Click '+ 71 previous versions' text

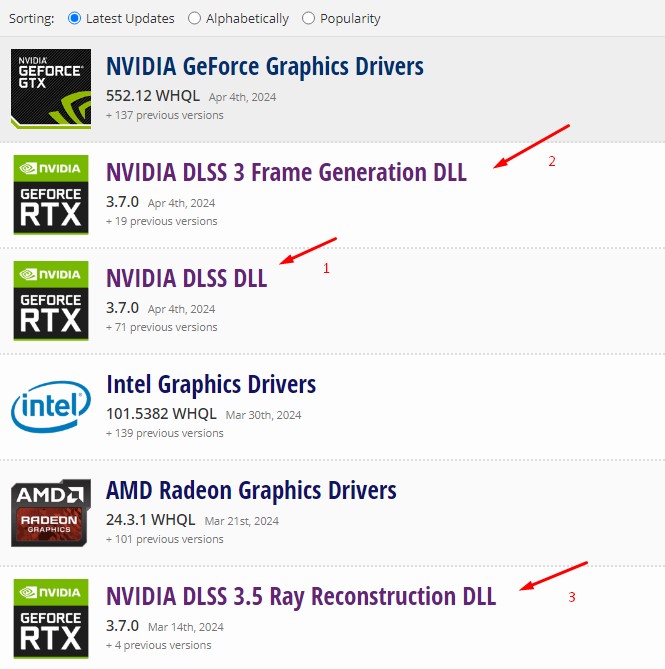click(162, 327)
